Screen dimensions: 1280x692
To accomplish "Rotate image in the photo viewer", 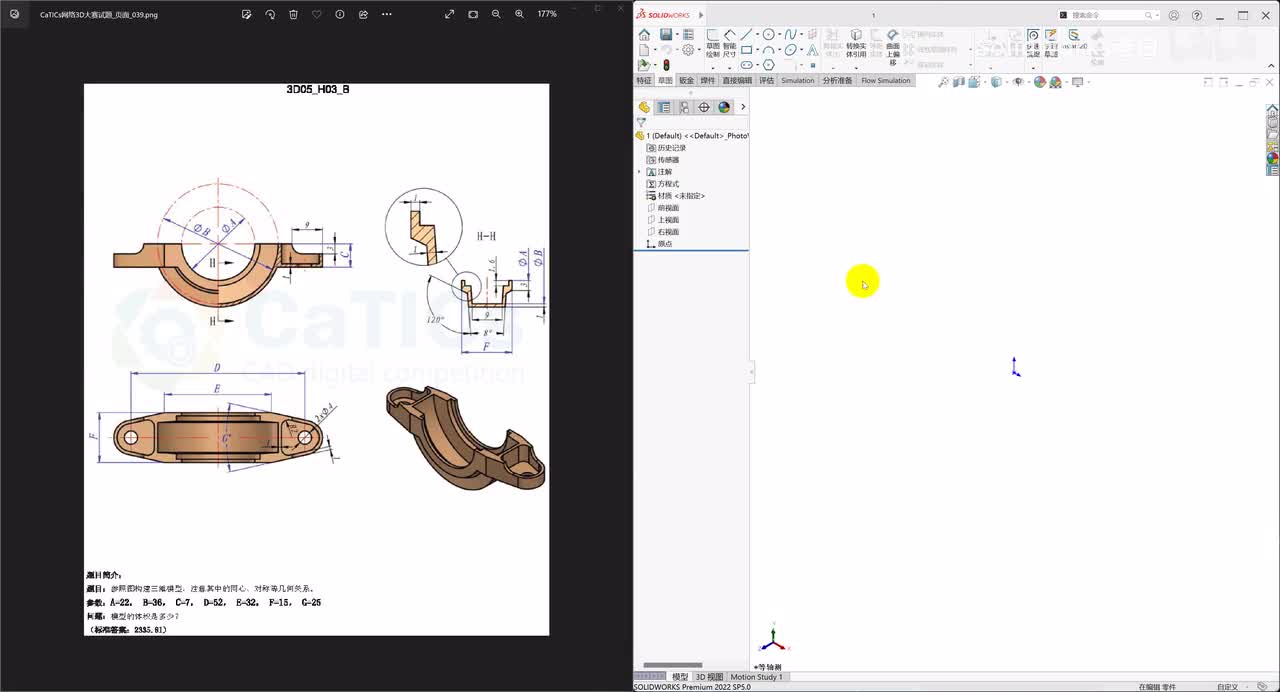I will coord(270,14).
